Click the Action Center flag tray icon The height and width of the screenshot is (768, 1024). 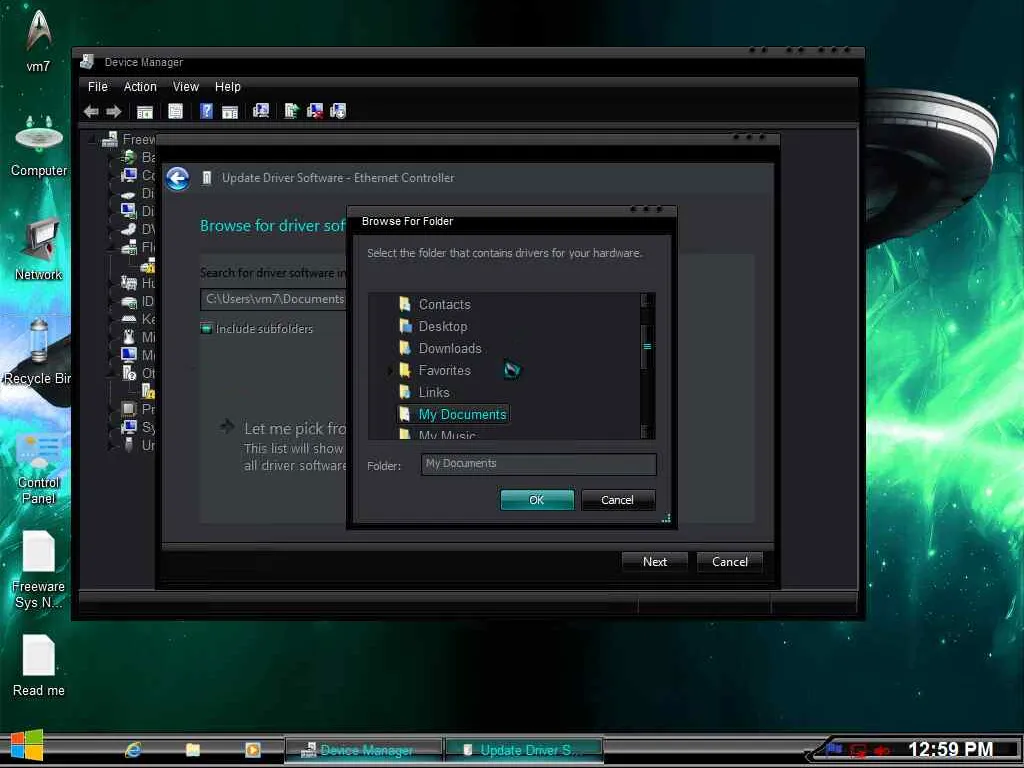pyautogui.click(x=834, y=749)
